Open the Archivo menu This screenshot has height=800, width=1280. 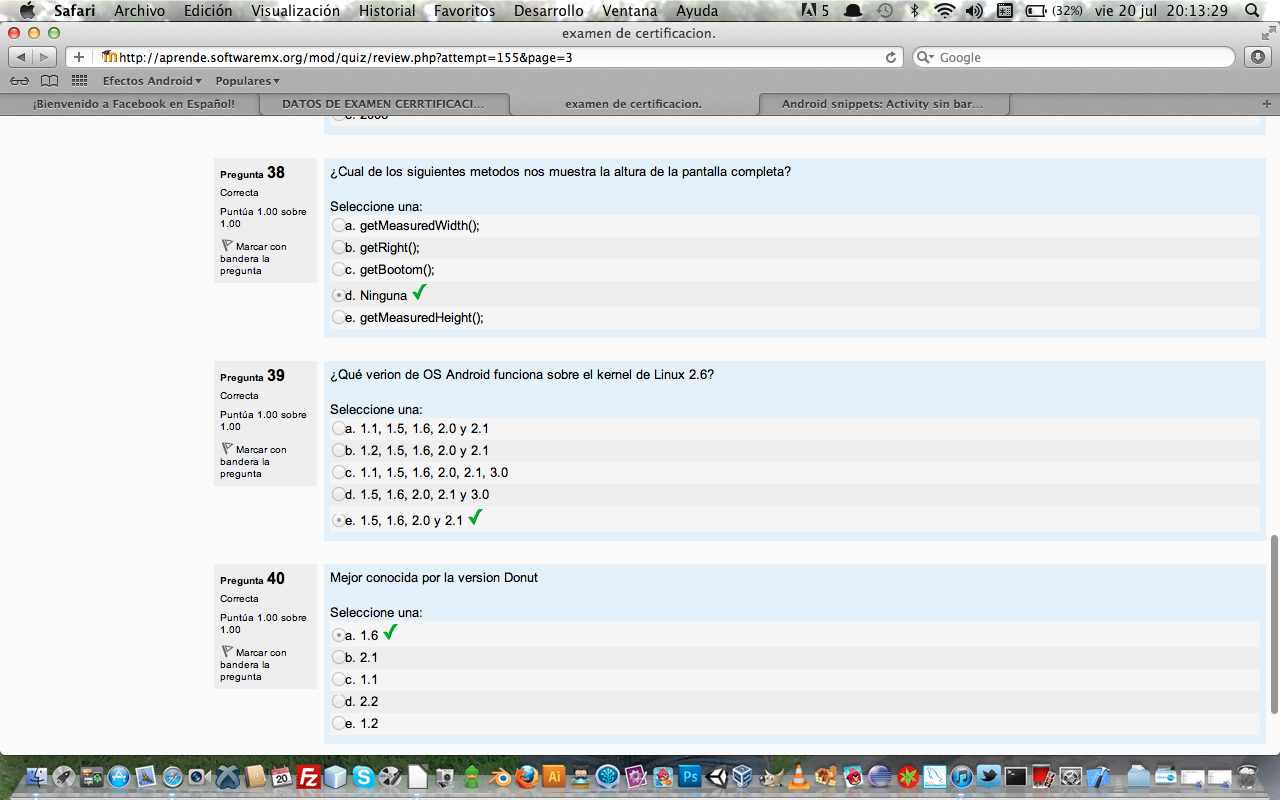(139, 11)
